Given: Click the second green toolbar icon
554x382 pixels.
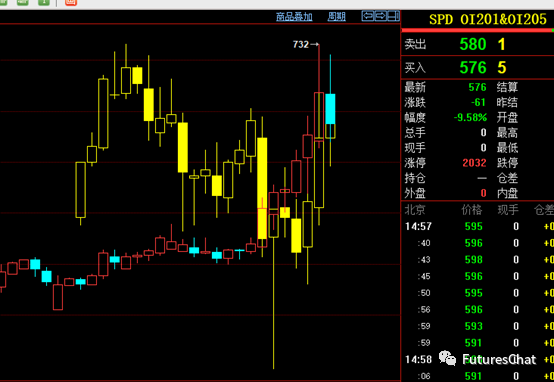Looking at the screenshot, I should click(x=23, y=2).
